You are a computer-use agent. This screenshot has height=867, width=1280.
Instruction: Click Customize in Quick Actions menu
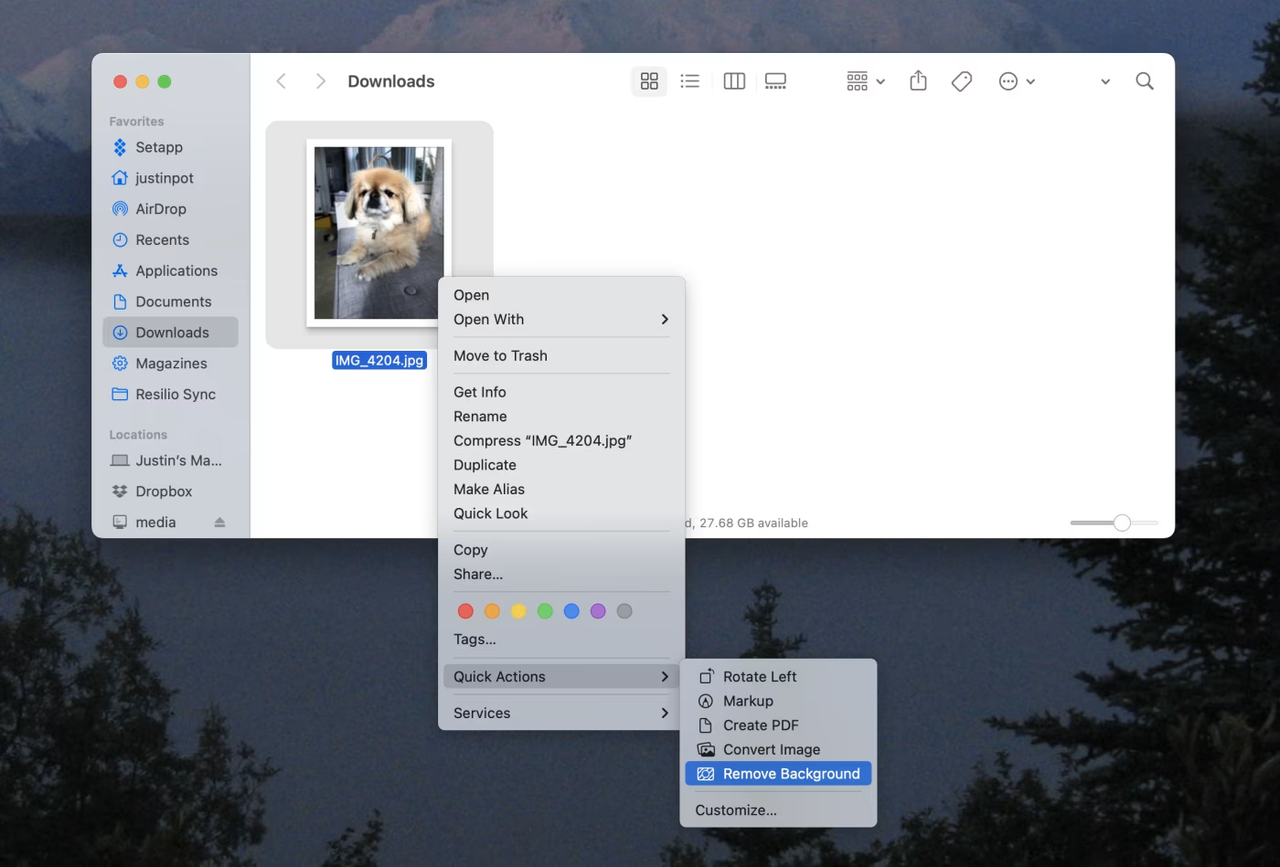click(735, 810)
